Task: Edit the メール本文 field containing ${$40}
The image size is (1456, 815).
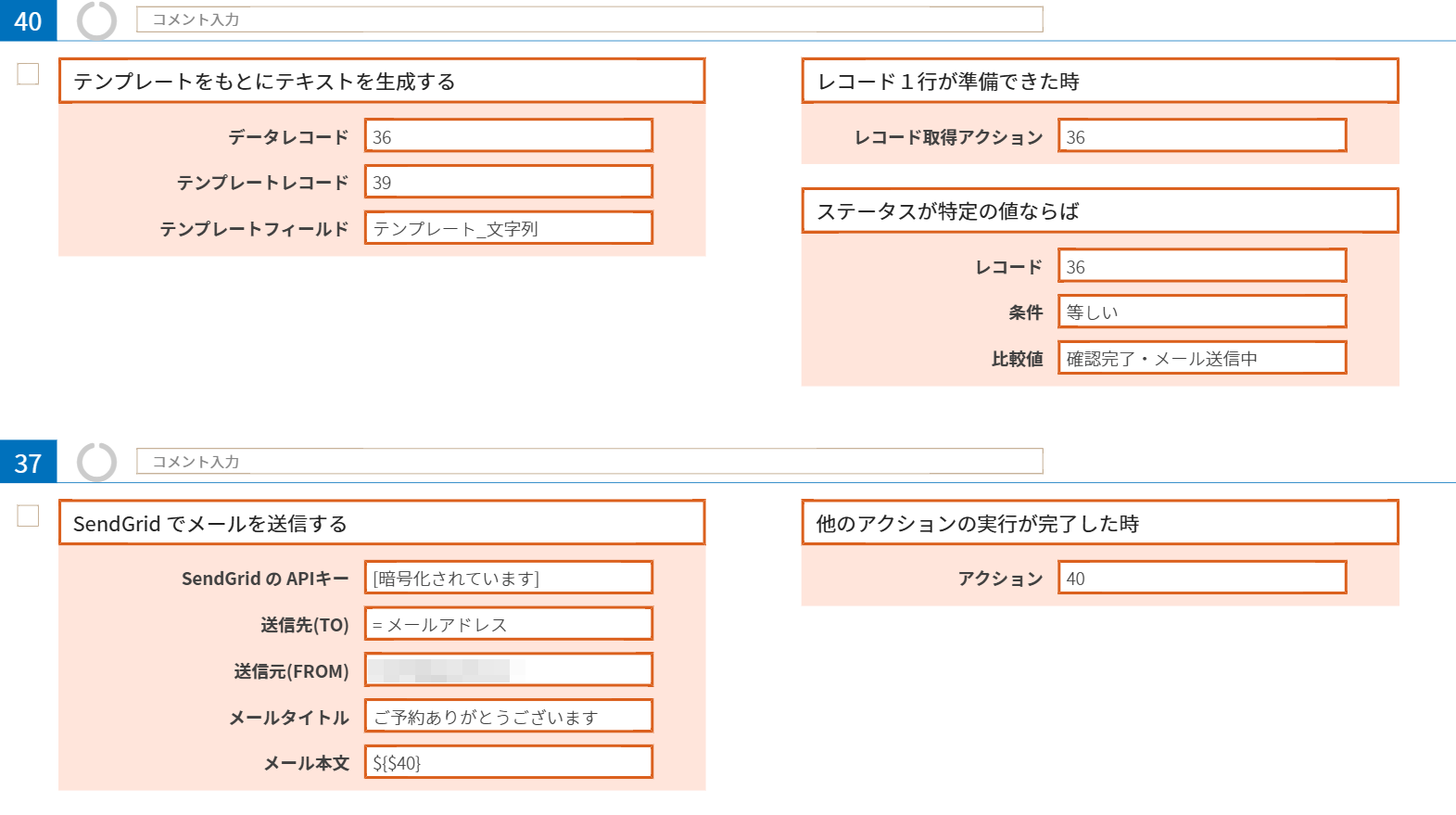Action: (x=509, y=762)
